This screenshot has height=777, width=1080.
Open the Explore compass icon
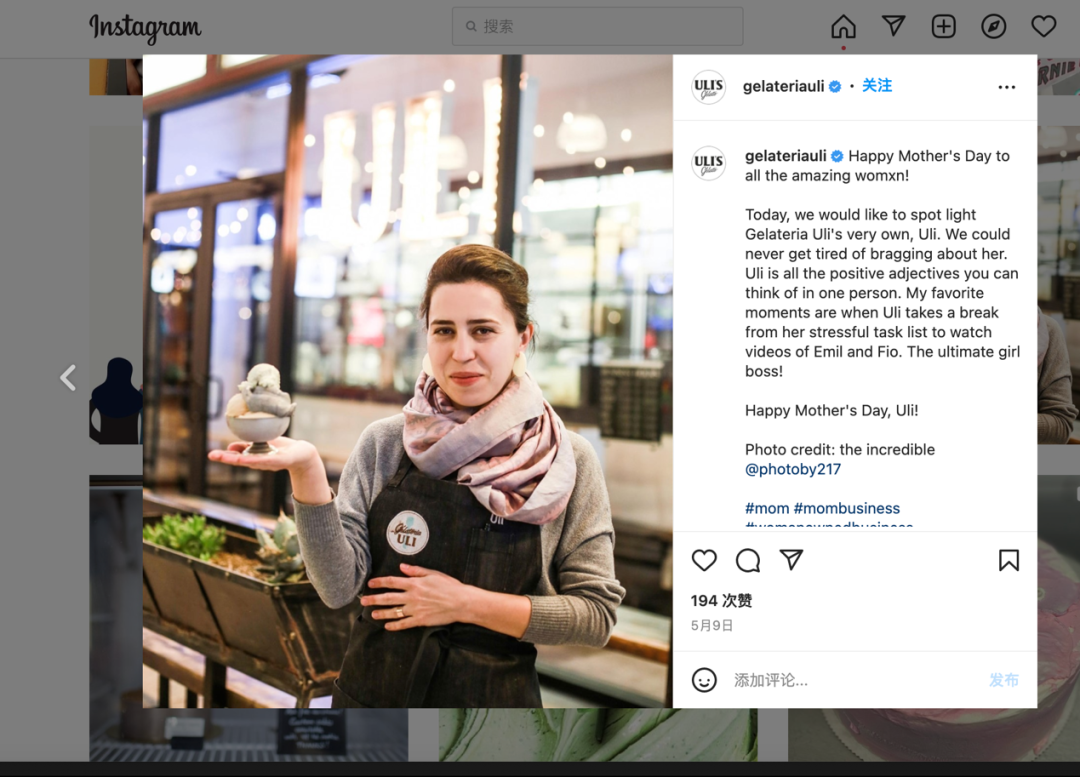pos(993,26)
